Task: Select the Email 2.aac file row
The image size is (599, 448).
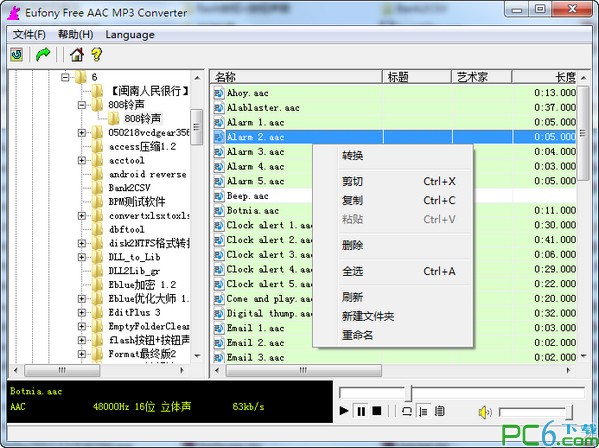Action: pyautogui.click(x=394, y=343)
